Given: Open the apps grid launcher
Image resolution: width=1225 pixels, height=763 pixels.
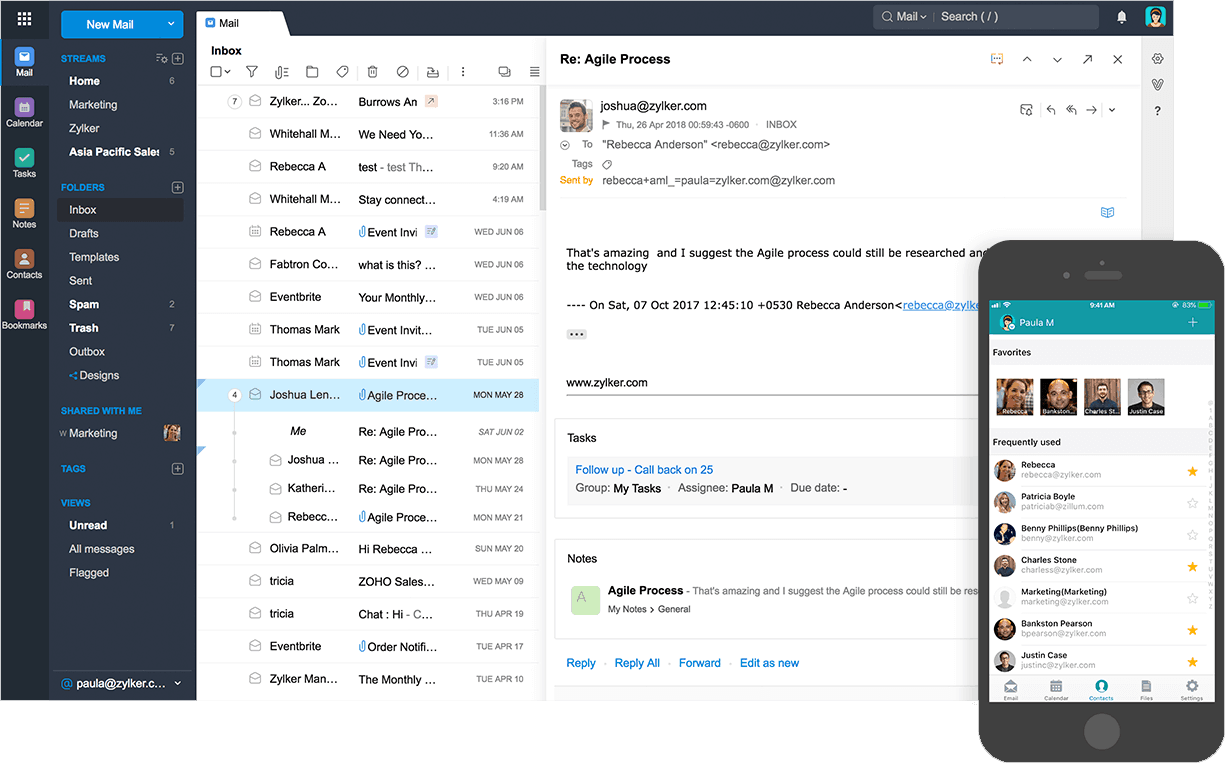Looking at the screenshot, I should pos(24,18).
